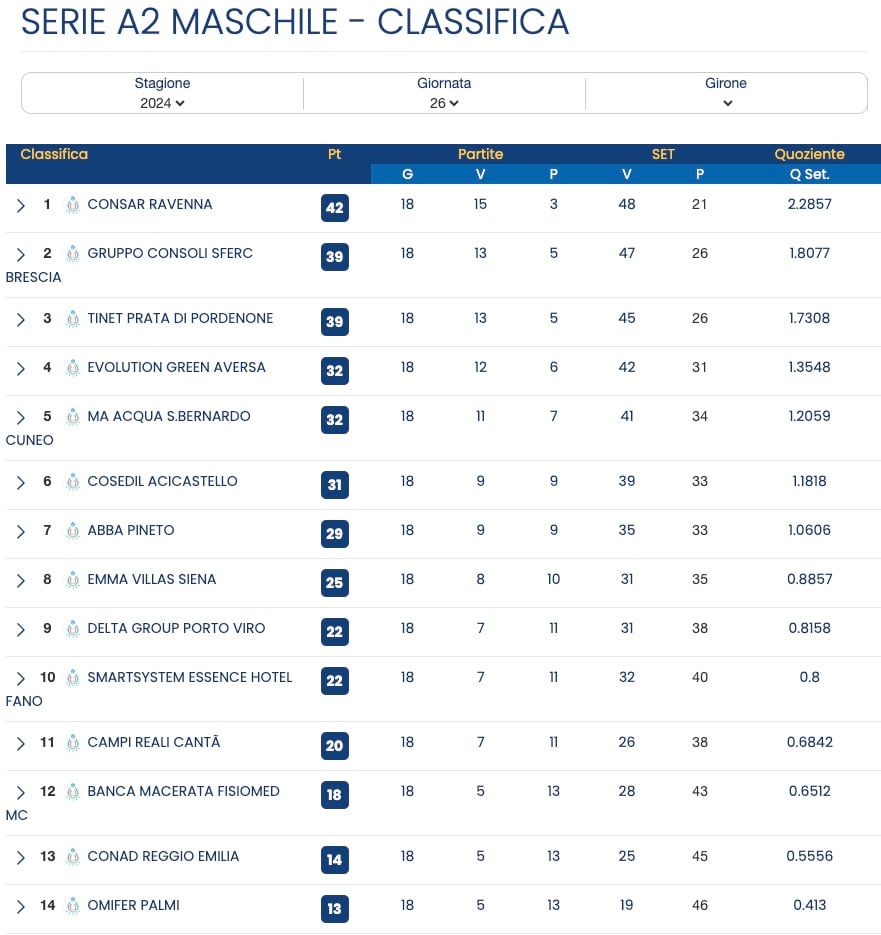The image size is (881, 935).
Task: Click the Omifer Palmi team logo
Action: pyautogui.click(x=73, y=905)
